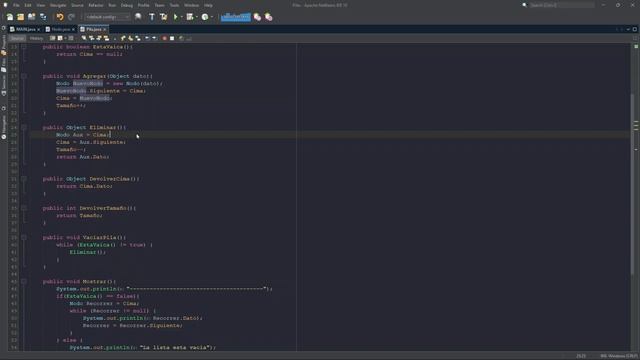Screen dimensions: 640x360
Task: Open the Files side panel
Action: 4,65
